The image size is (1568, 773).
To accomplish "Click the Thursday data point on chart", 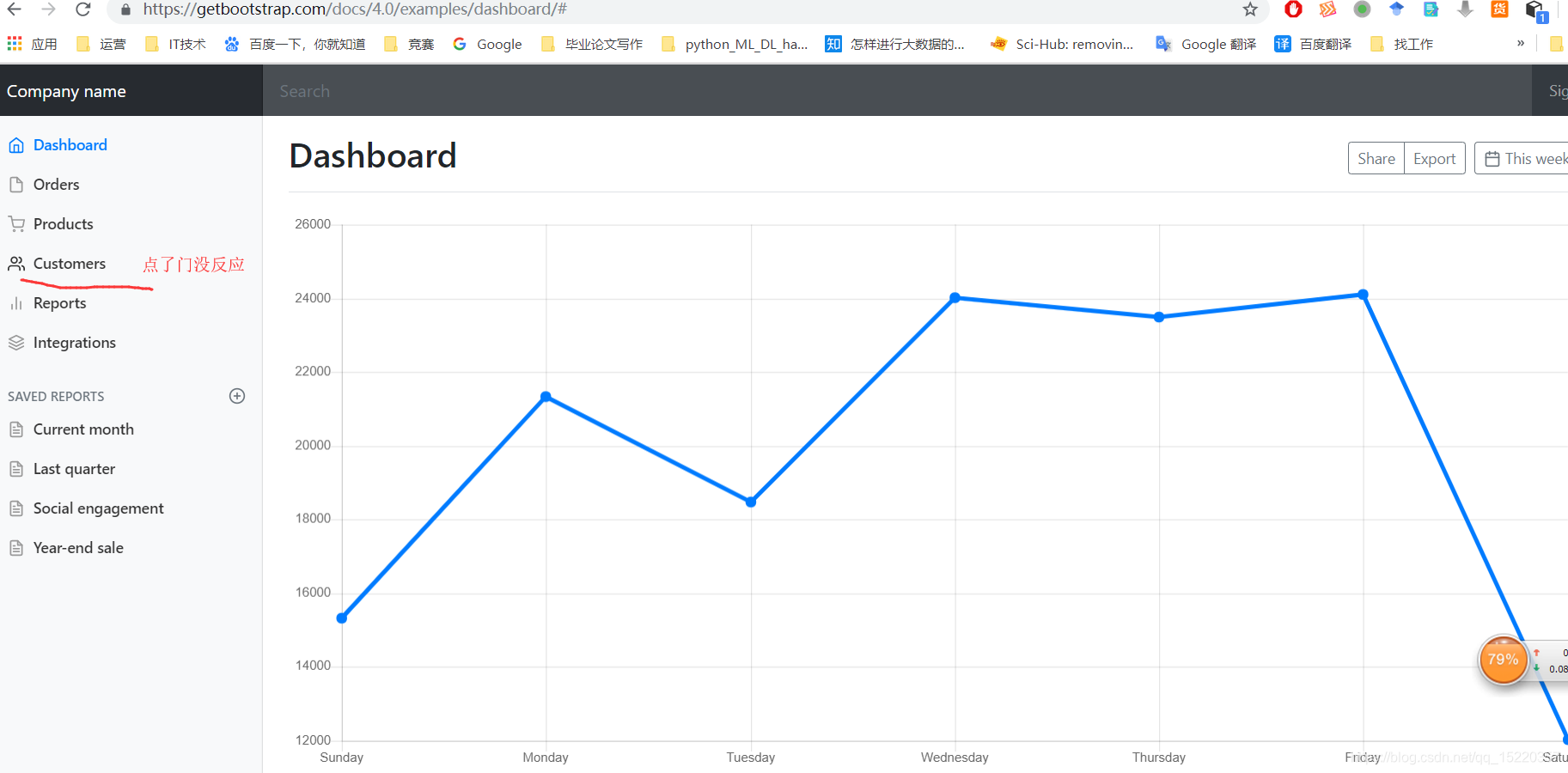I will [x=1159, y=317].
